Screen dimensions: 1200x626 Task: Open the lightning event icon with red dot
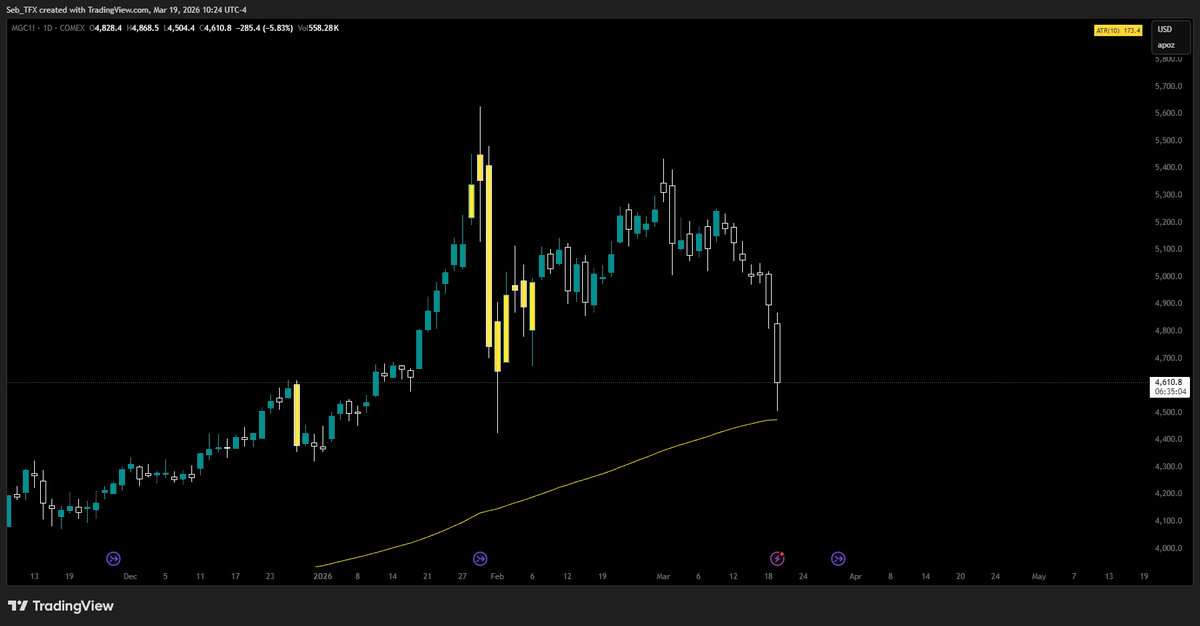pos(777,558)
